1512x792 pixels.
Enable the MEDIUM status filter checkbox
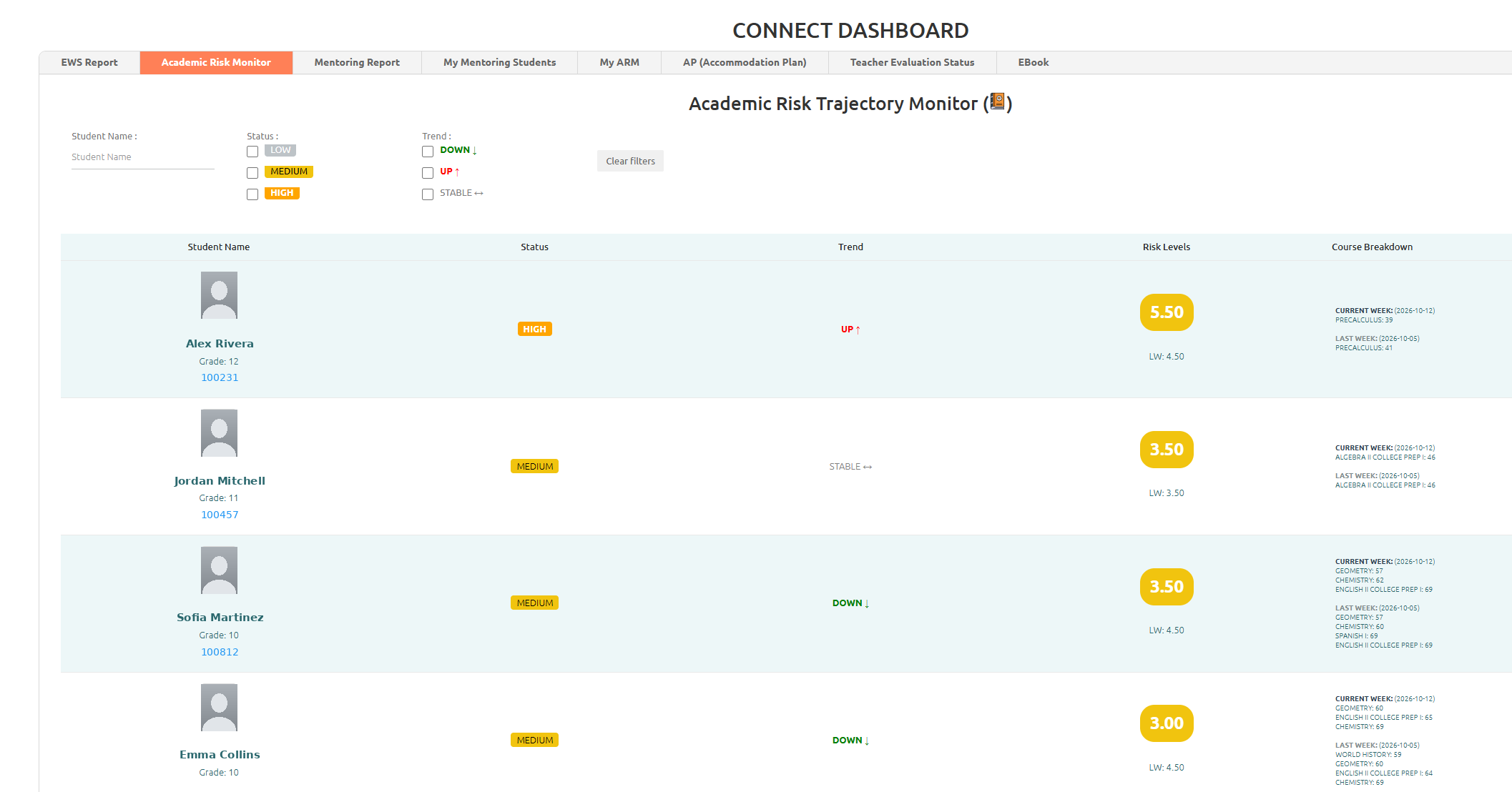click(x=252, y=173)
